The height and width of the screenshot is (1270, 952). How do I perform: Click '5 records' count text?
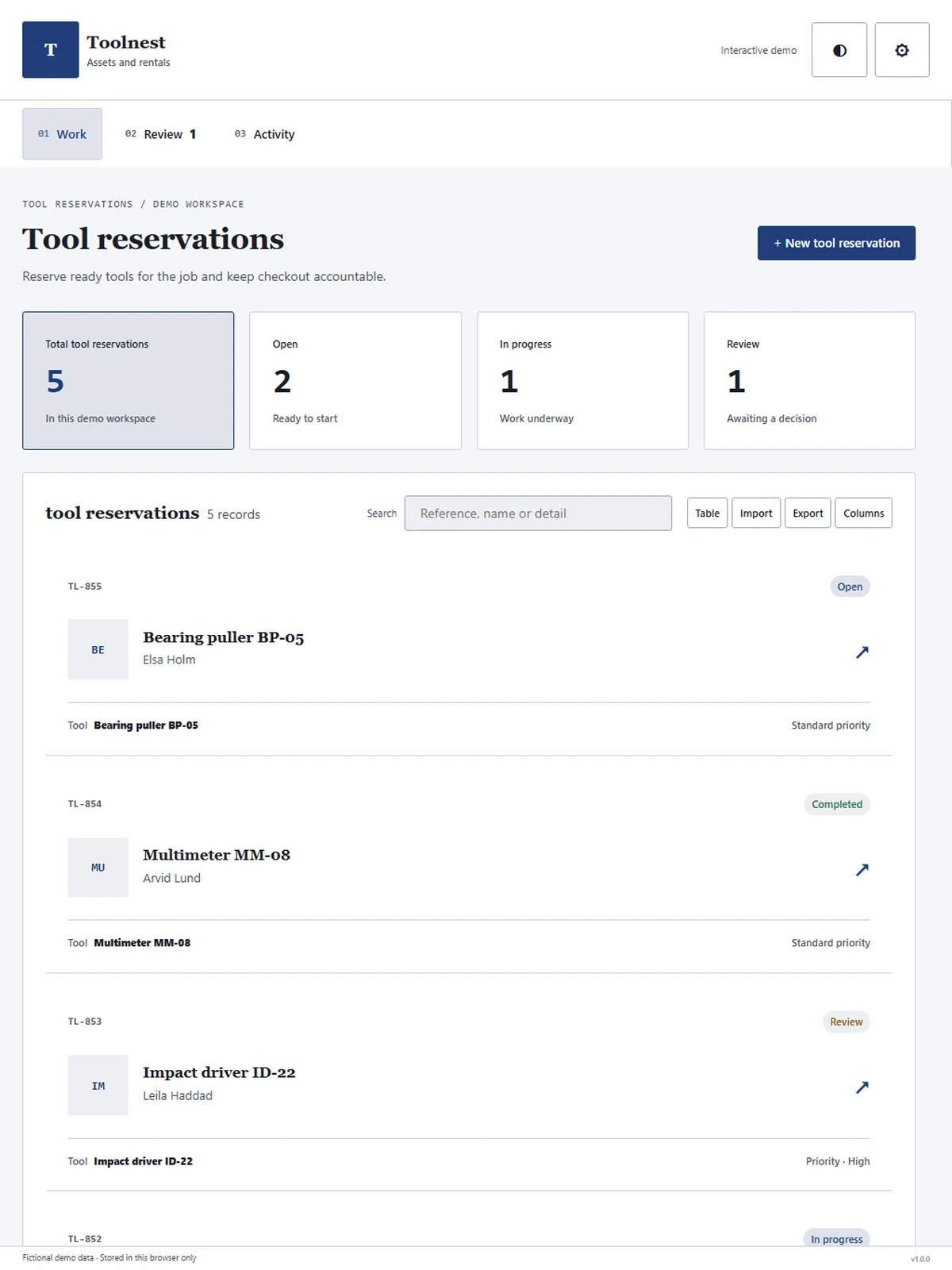[x=233, y=514]
